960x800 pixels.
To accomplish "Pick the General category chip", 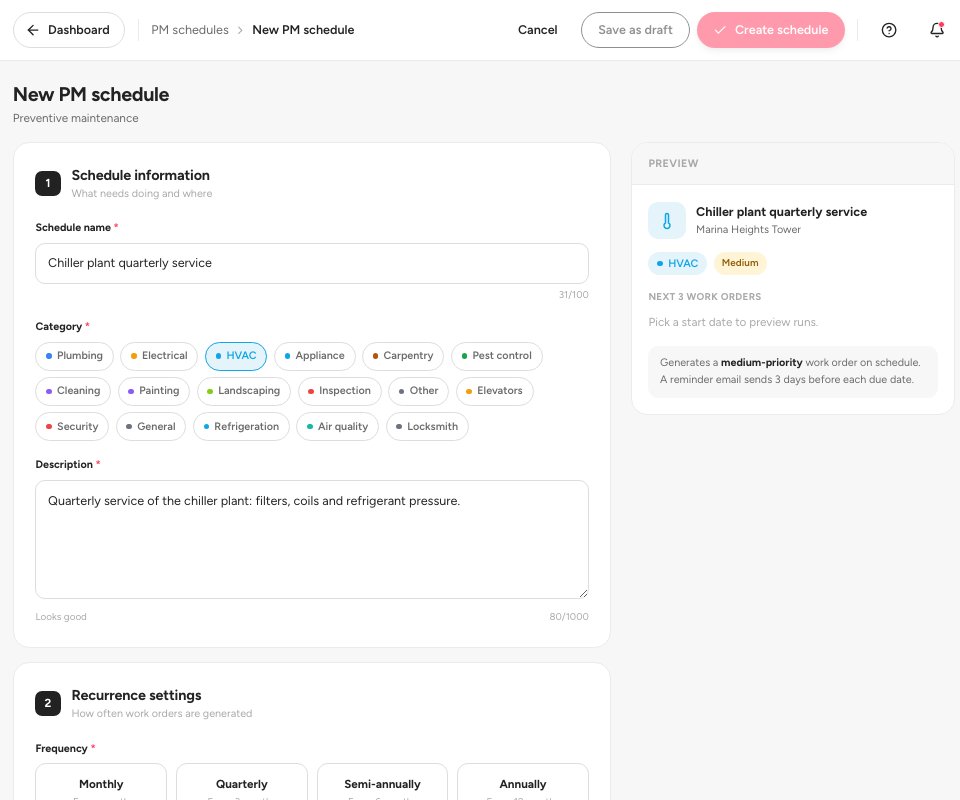I will coord(151,427).
